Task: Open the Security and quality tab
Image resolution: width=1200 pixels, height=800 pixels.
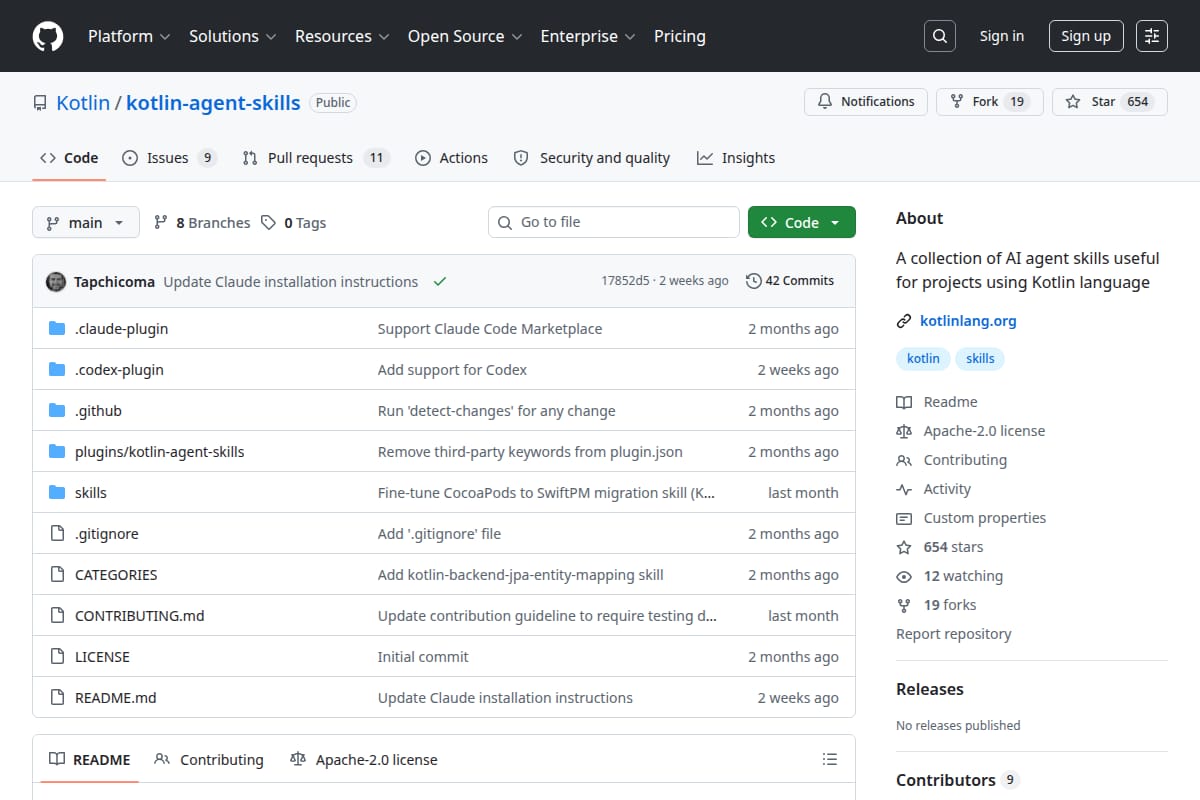Action: click(591, 158)
